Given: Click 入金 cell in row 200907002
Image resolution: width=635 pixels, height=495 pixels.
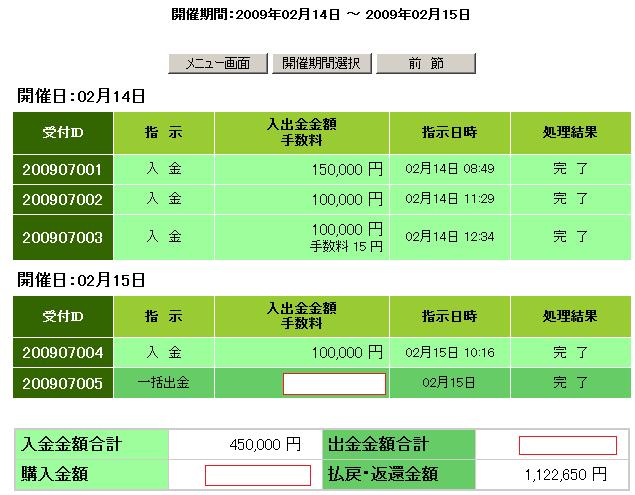Looking at the screenshot, I should coord(164,199).
